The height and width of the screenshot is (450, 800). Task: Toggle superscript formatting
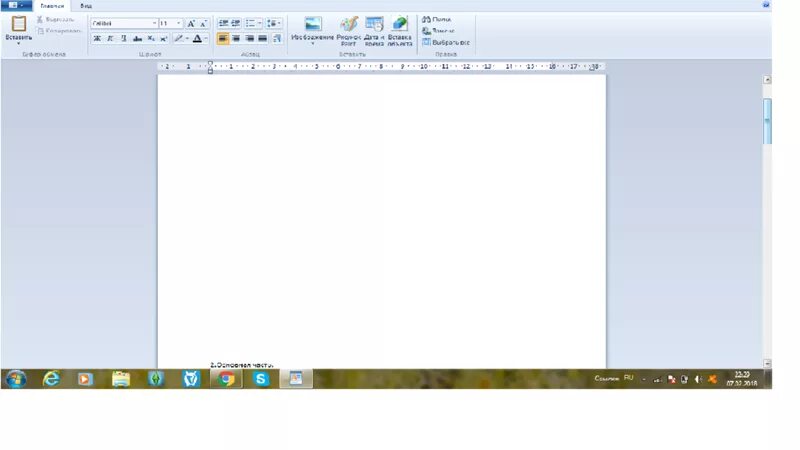click(x=163, y=39)
